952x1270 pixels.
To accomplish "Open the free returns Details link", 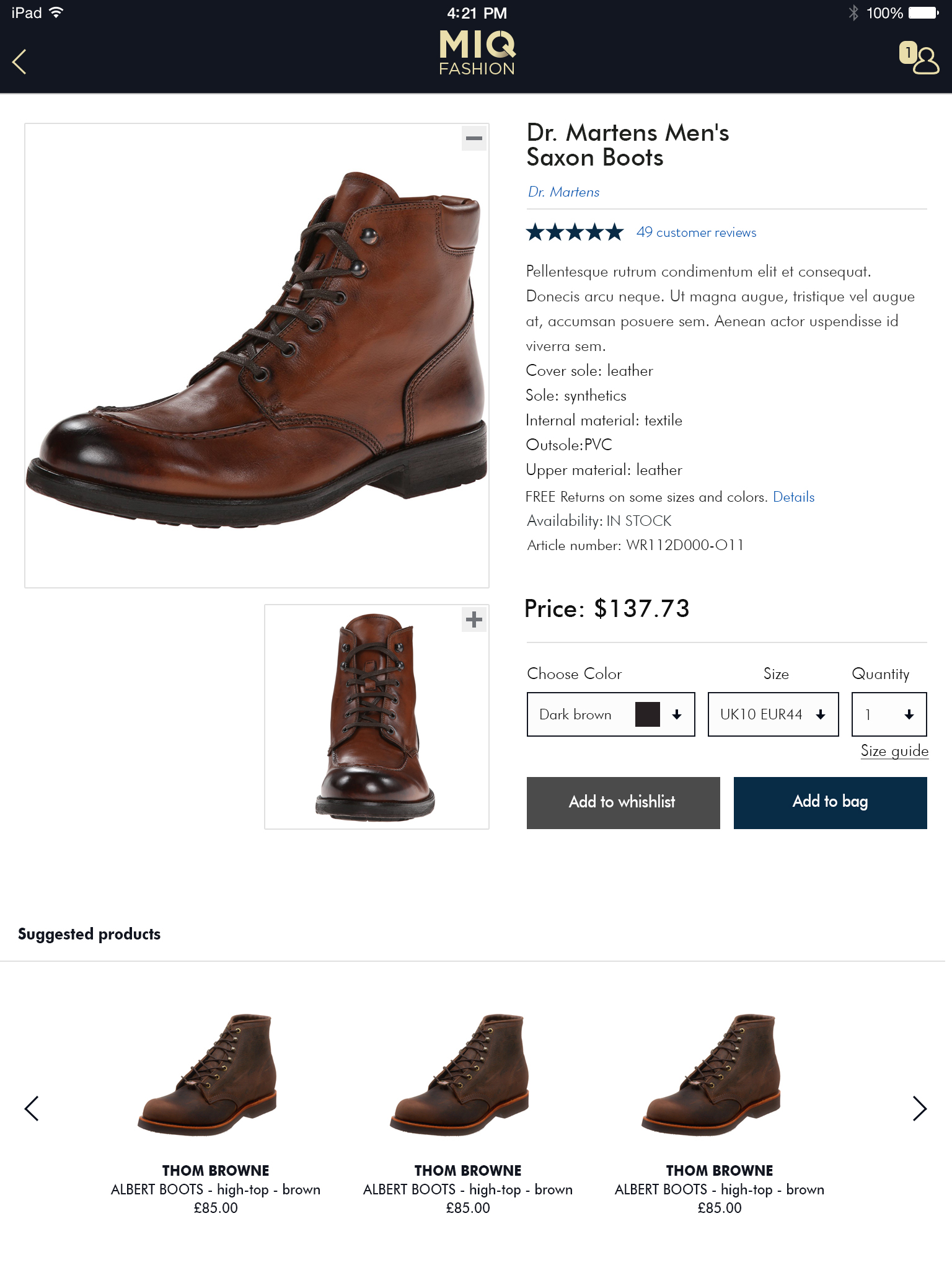I will (793, 497).
